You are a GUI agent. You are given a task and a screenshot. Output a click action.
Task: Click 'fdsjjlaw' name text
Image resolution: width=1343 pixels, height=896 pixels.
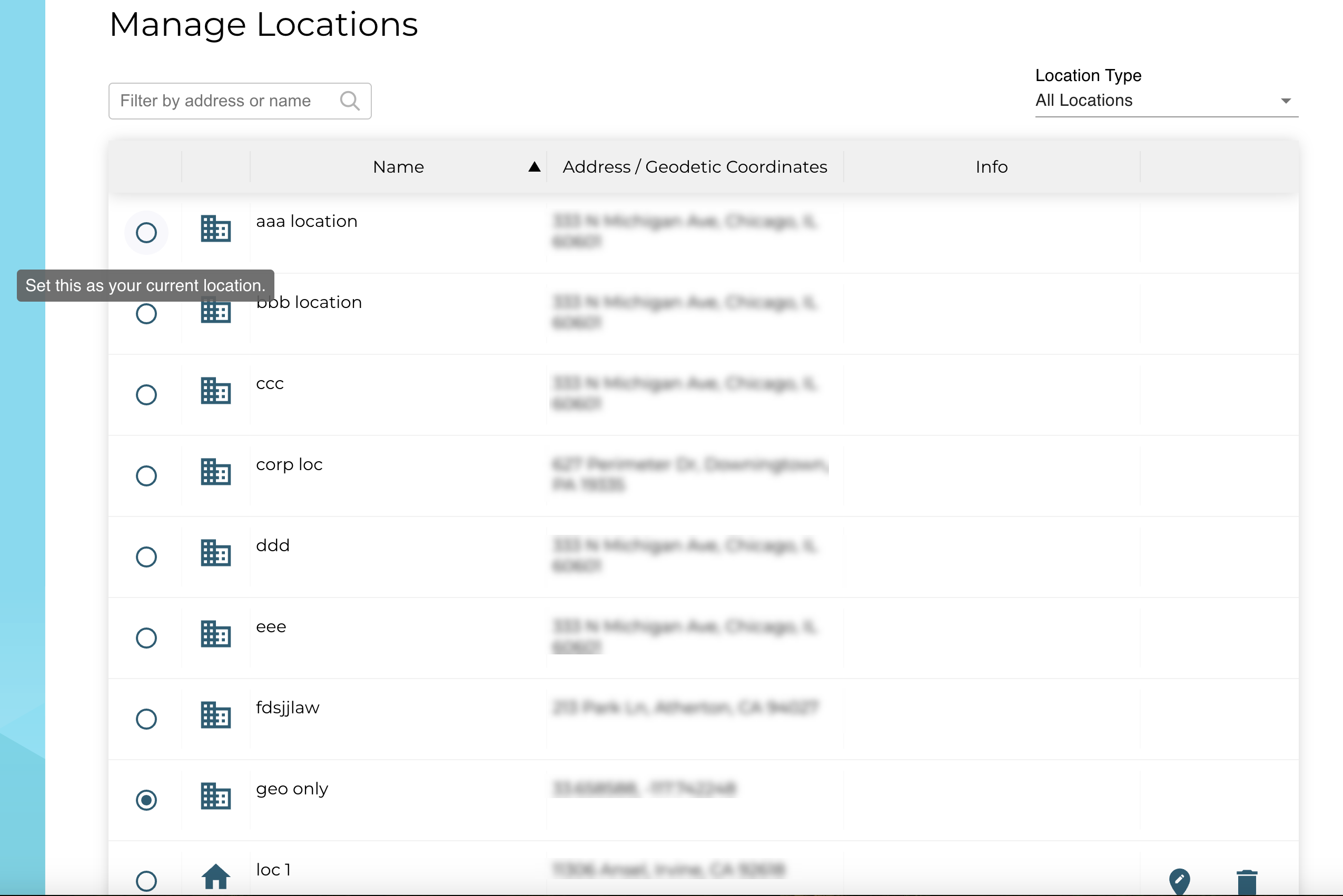tap(288, 709)
